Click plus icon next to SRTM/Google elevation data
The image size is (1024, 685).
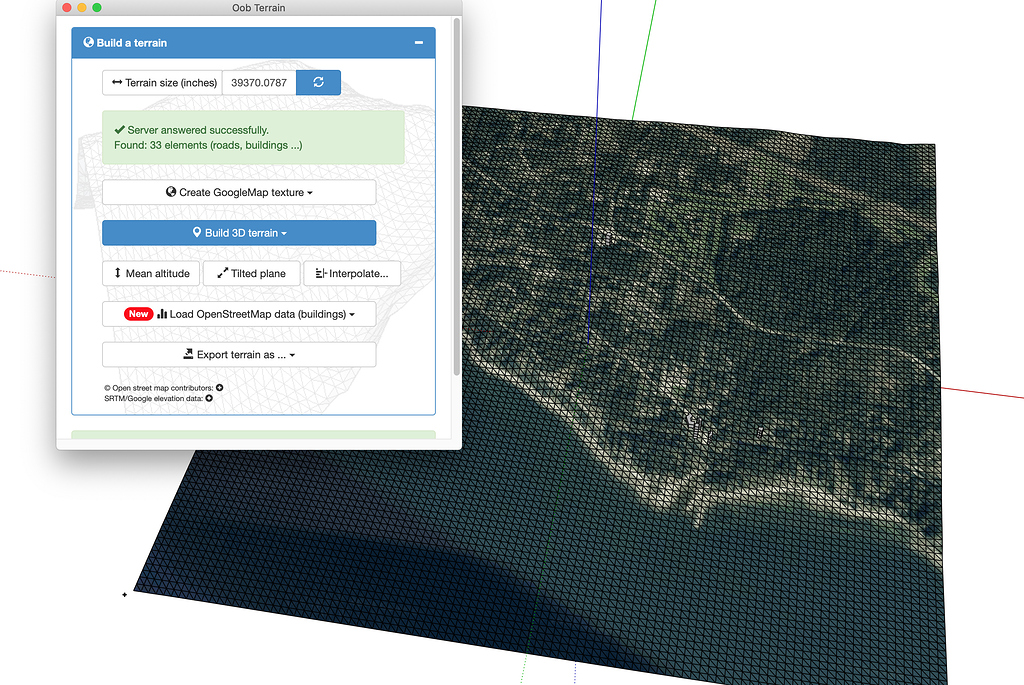click(208, 397)
